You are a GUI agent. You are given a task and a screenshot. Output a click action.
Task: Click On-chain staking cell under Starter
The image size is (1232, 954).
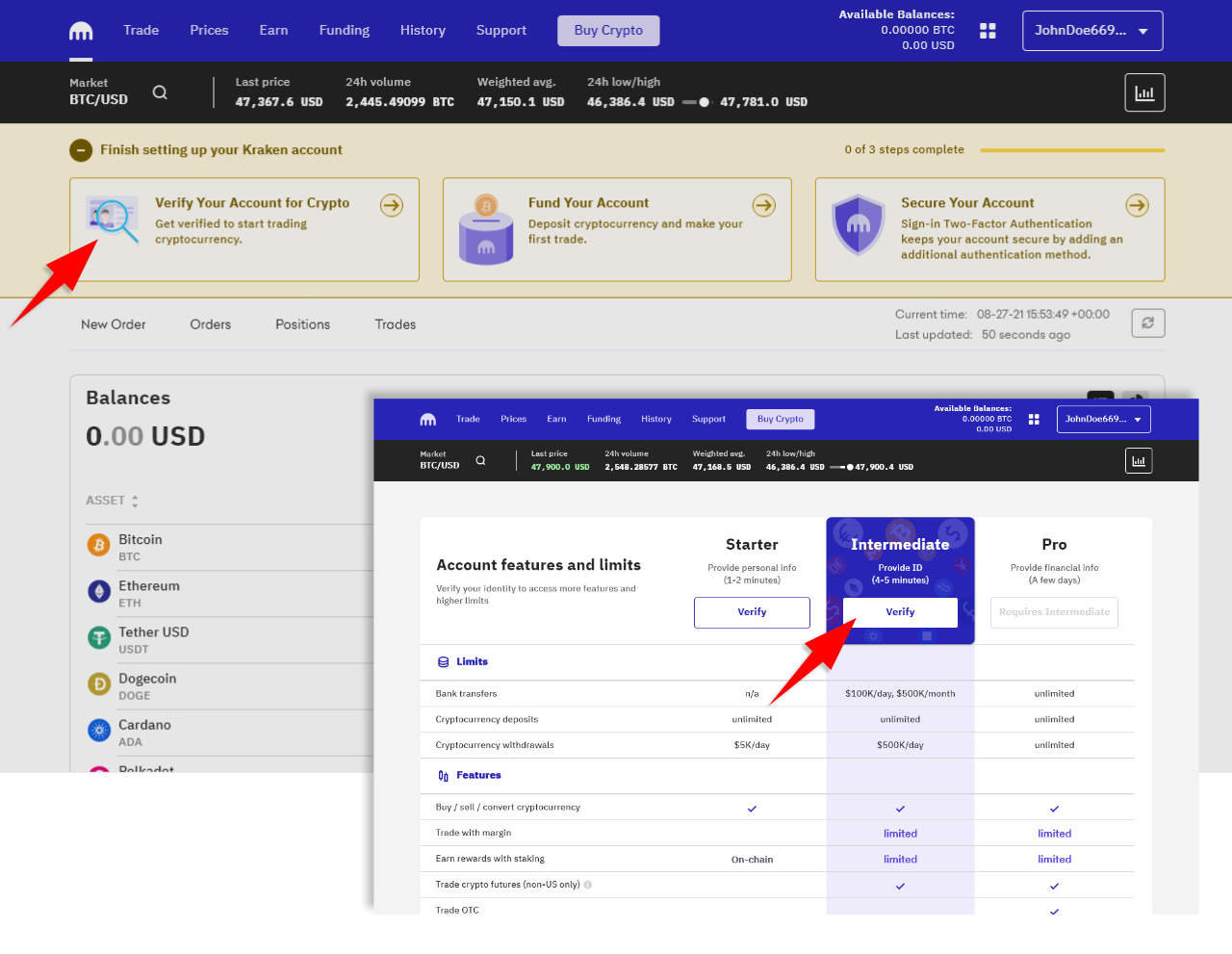tap(752, 860)
